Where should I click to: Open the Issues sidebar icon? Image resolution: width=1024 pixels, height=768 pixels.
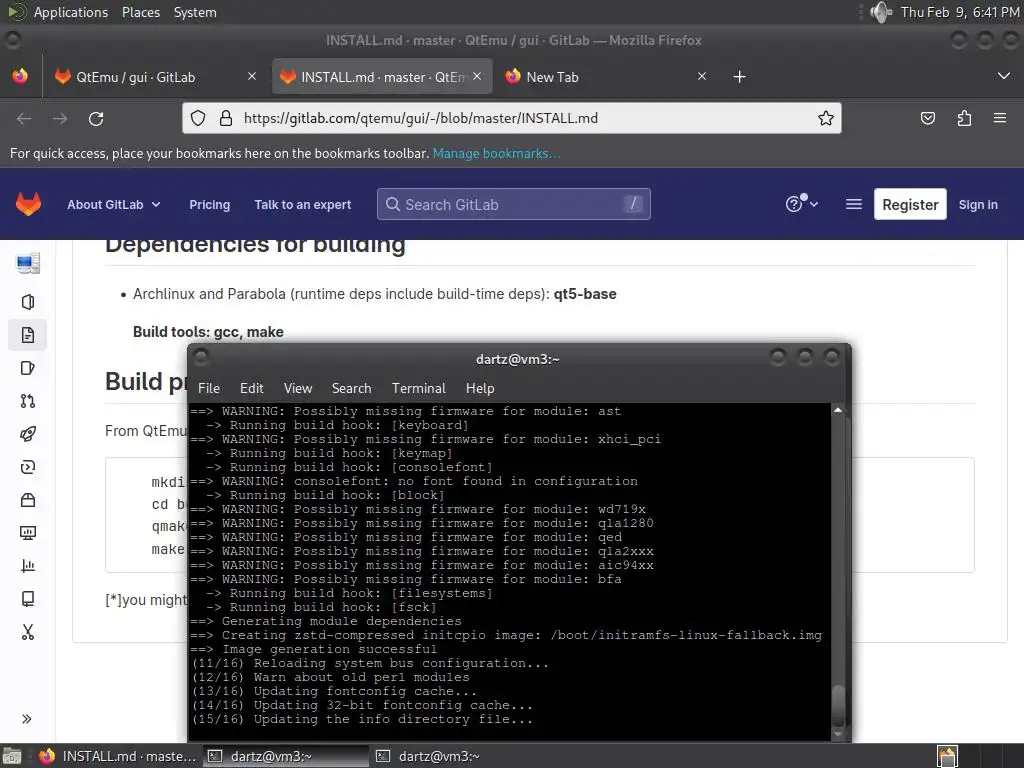point(27,368)
